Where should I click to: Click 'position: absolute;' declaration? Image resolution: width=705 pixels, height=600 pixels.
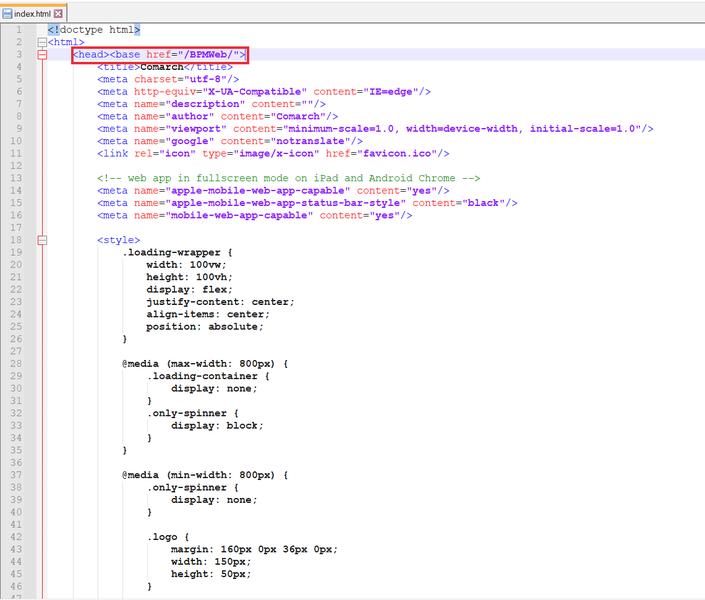[205, 327]
